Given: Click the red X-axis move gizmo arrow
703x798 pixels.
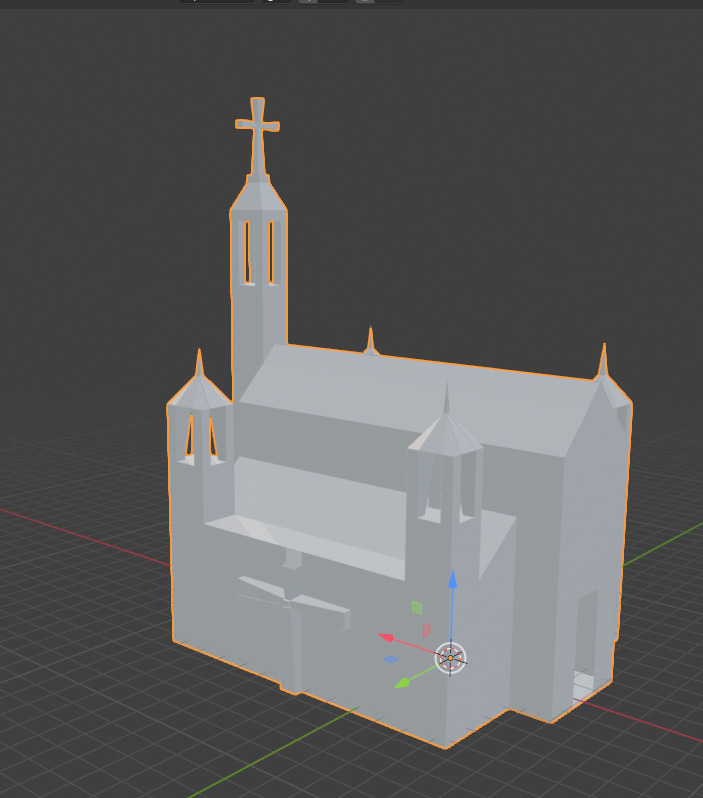Looking at the screenshot, I should (x=386, y=637).
